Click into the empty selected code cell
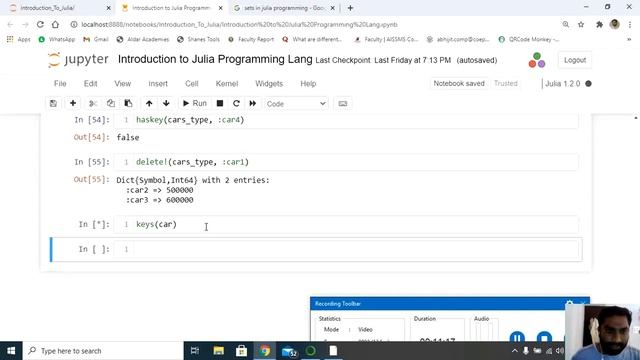The image size is (640, 360). pyautogui.click(x=346, y=249)
